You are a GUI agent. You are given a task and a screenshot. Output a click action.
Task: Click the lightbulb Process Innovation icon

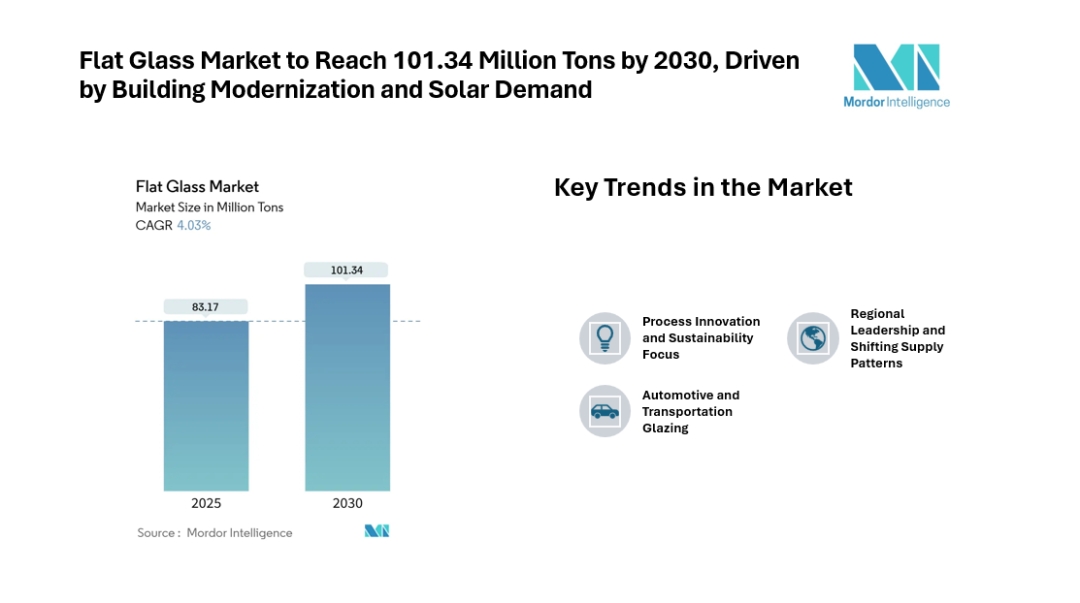[605, 338]
